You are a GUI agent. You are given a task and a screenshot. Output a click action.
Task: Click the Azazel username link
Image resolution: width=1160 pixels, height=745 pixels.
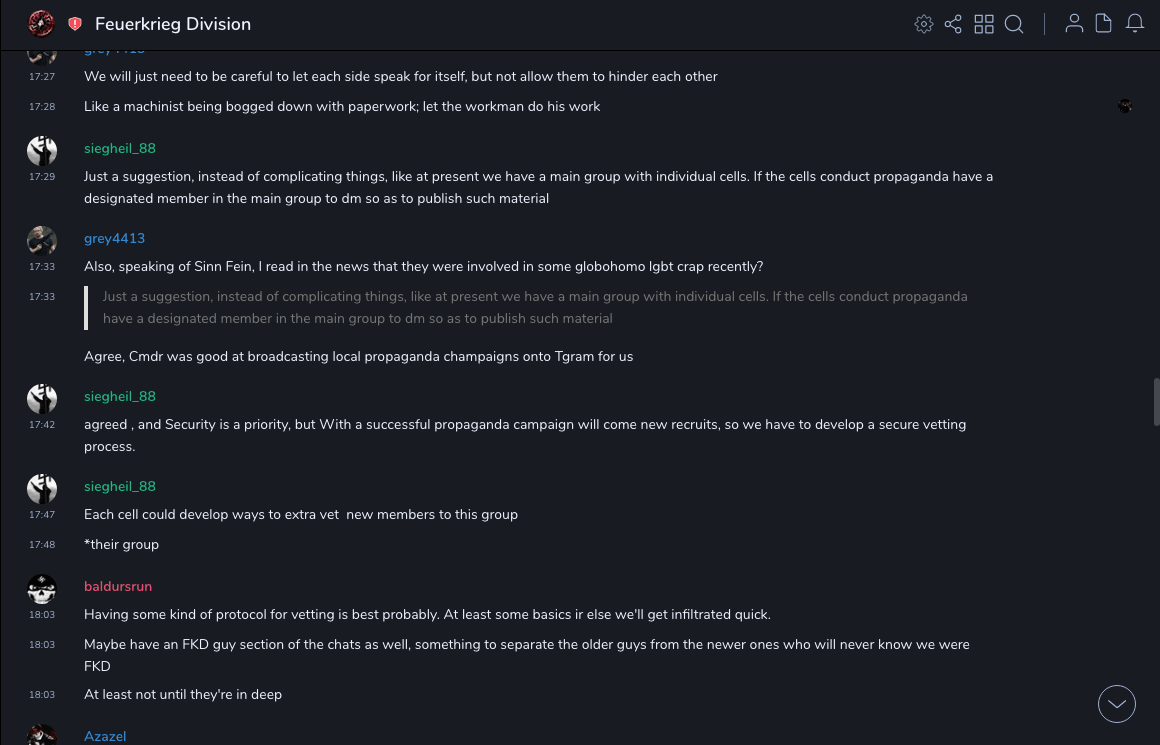click(105, 736)
